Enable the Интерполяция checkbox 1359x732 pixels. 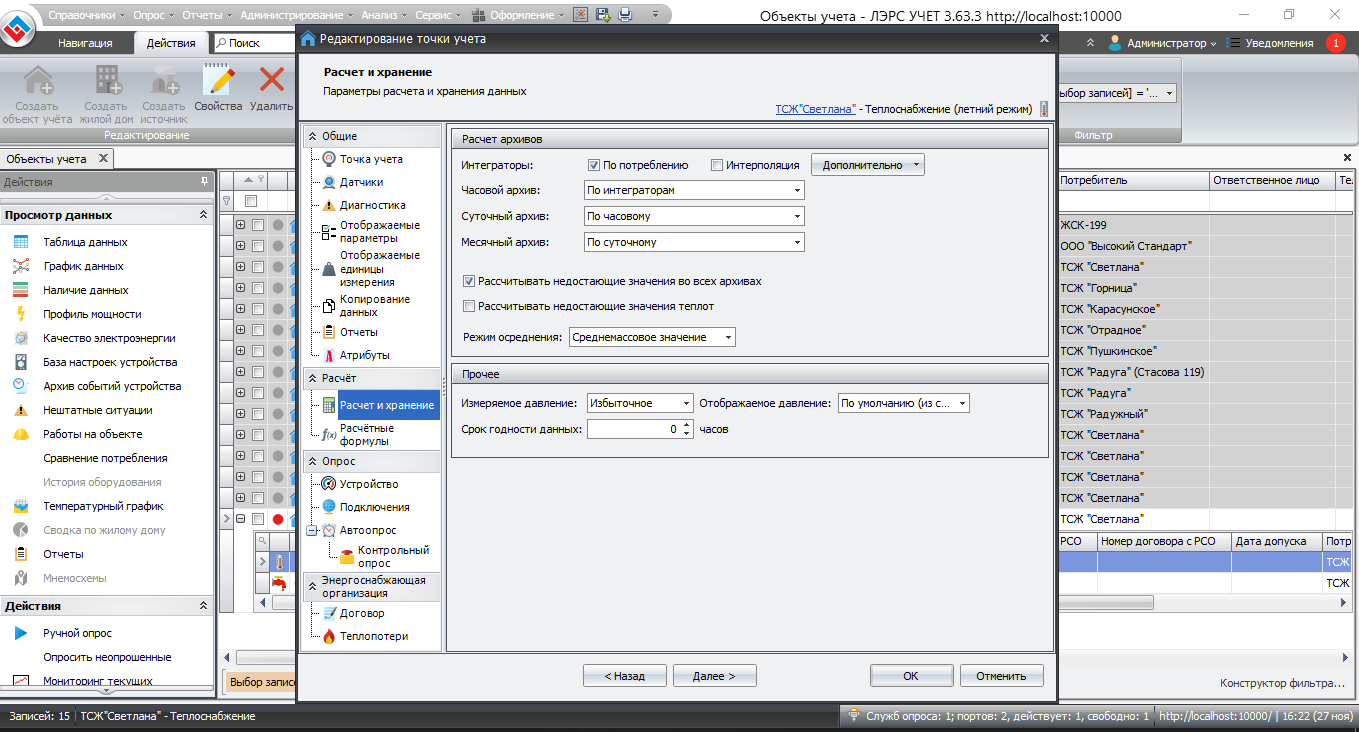coord(717,165)
